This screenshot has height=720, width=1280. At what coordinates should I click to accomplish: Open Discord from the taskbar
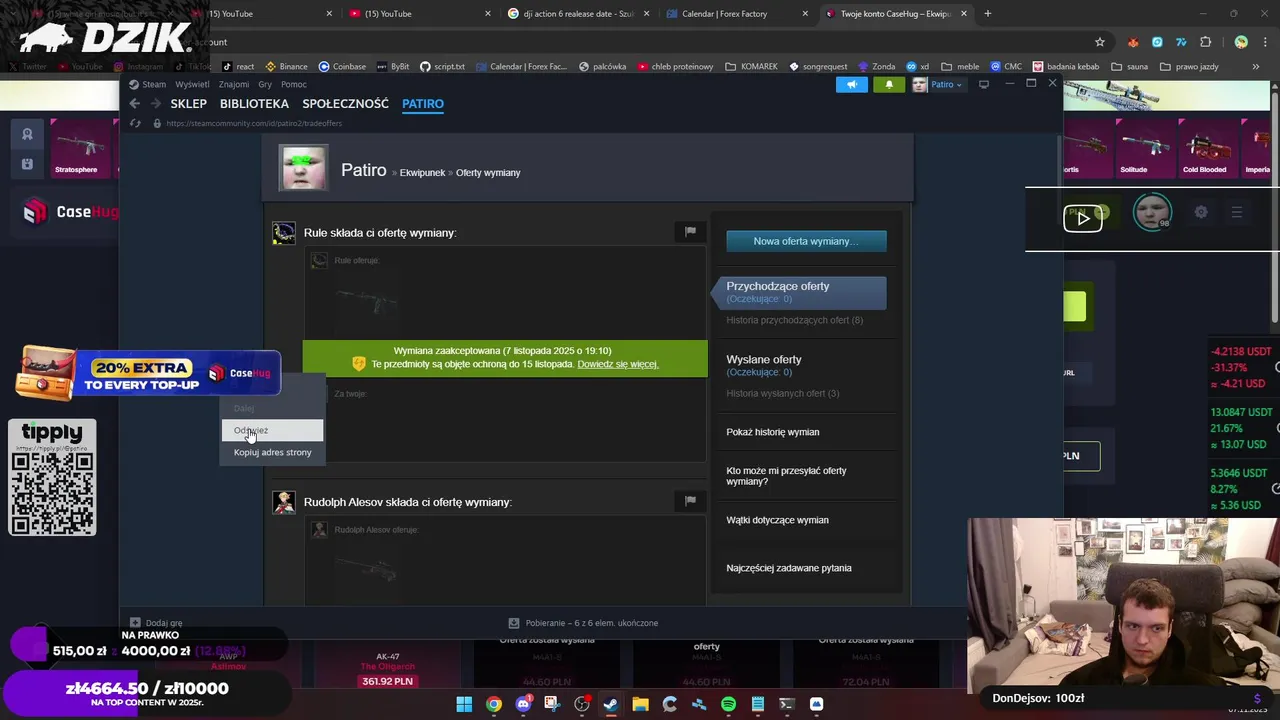pyautogui.click(x=523, y=704)
